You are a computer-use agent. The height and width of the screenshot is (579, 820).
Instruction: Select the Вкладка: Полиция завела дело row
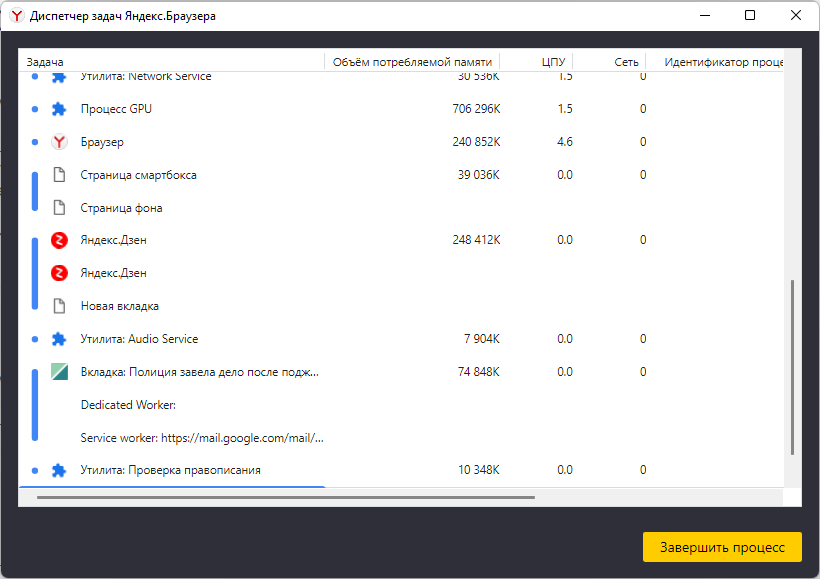click(x=401, y=372)
